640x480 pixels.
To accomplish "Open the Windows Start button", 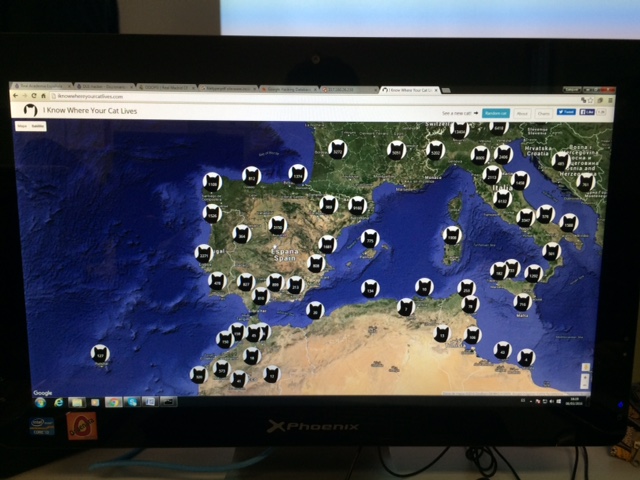I will pos(40,402).
